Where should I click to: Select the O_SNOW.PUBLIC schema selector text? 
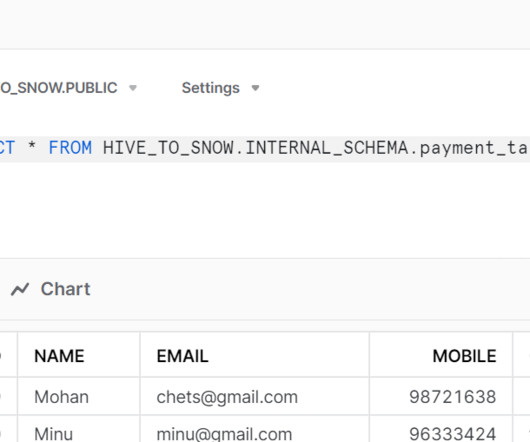tap(59, 88)
